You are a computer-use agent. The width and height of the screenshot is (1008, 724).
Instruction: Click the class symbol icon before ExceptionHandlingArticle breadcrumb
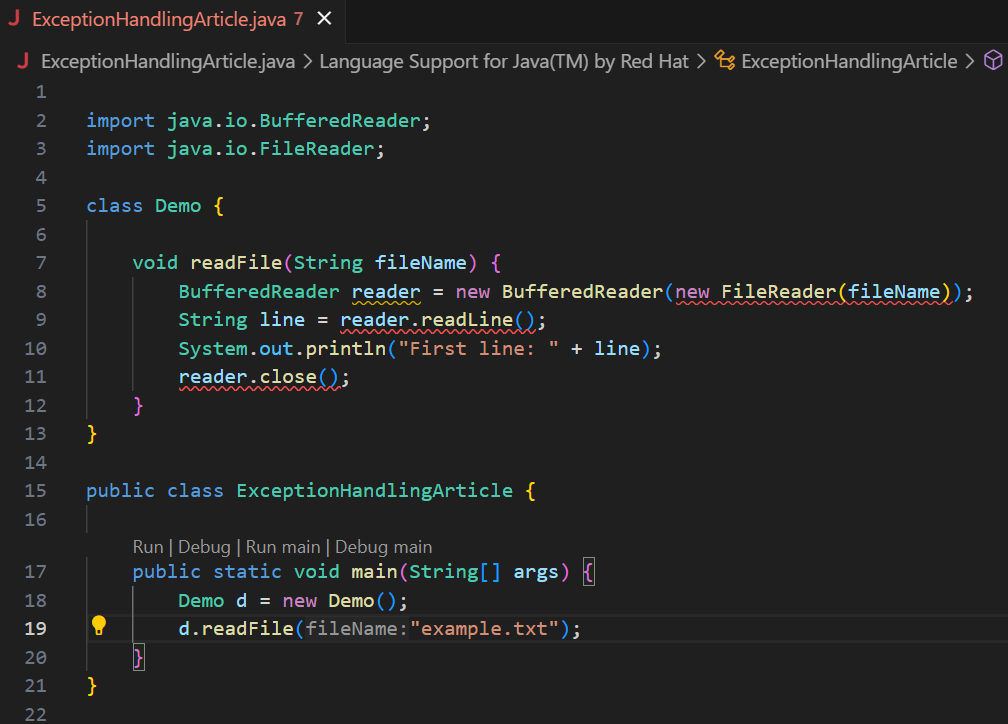(725, 61)
